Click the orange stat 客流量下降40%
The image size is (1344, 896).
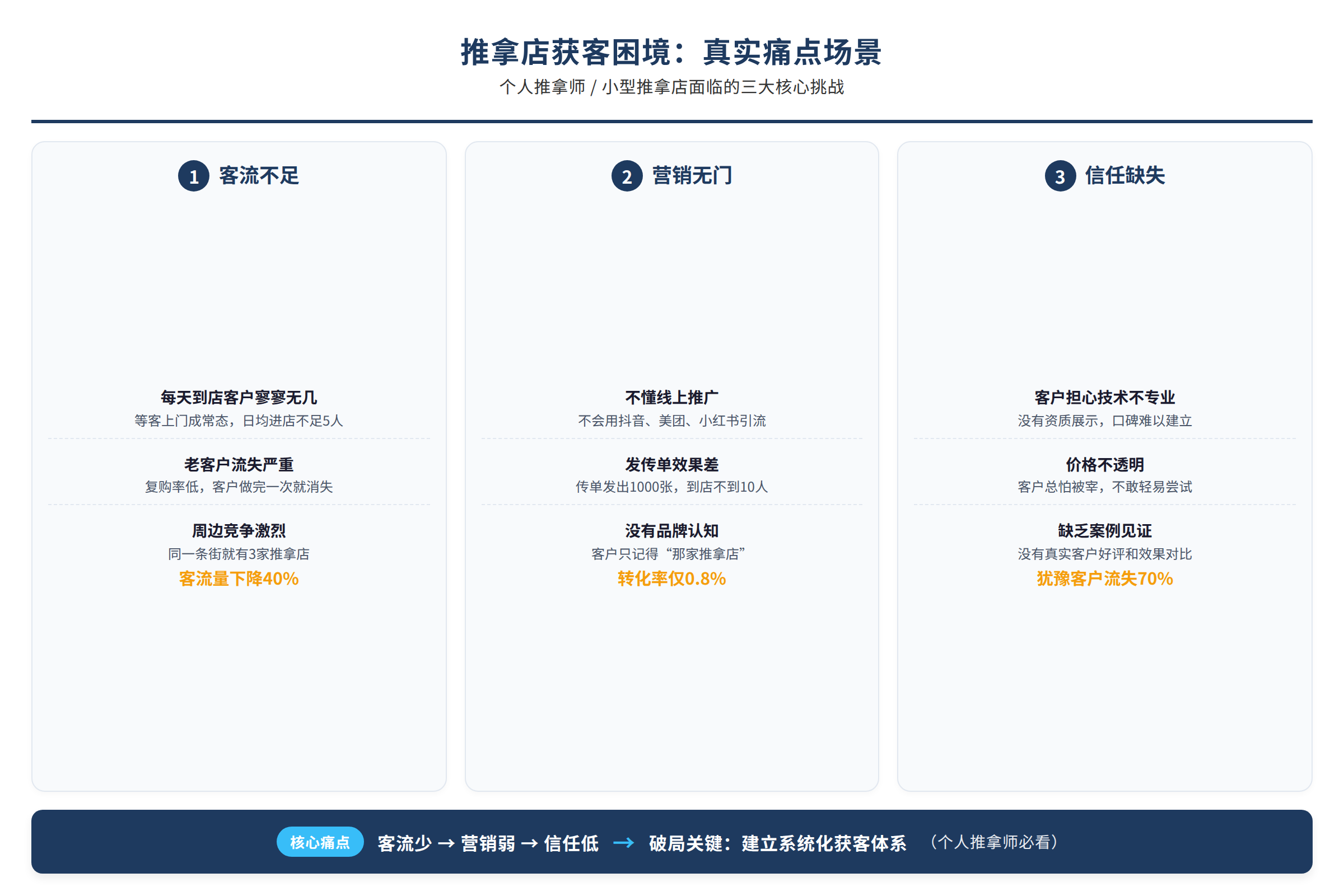click(x=239, y=579)
